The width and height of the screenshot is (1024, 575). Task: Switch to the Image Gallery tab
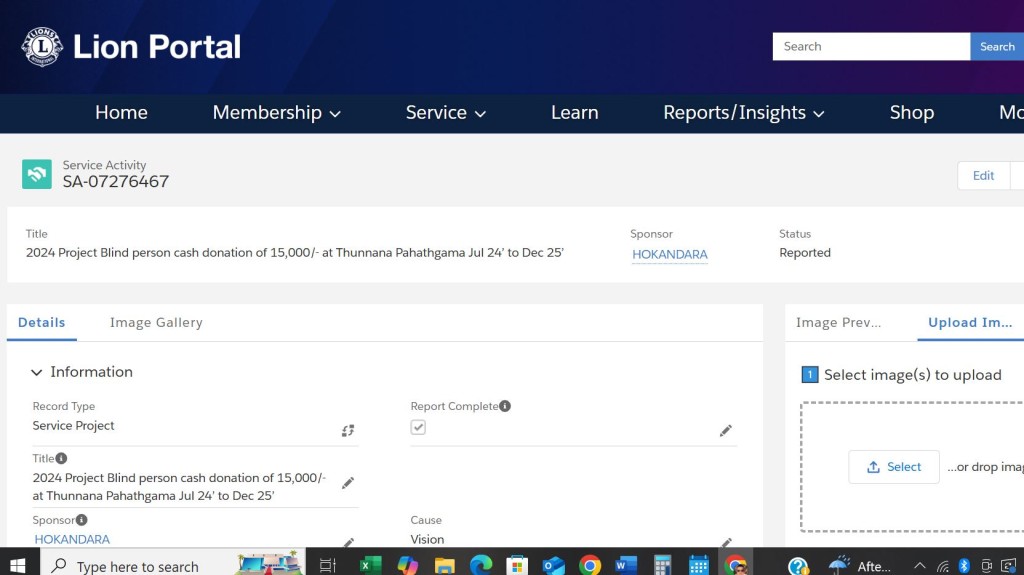[x=156, y=322]
